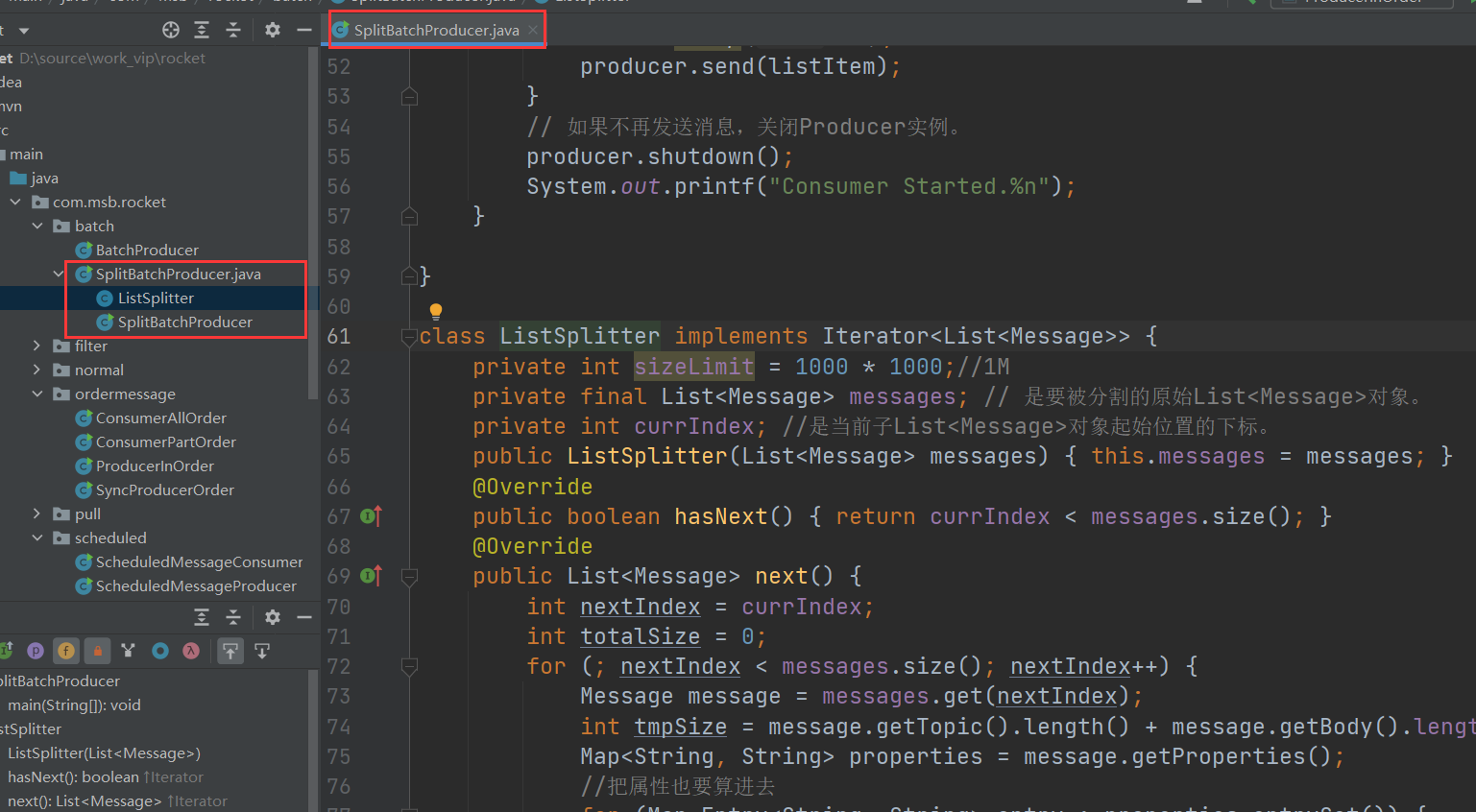
Task: Toggle show properties in Structure
Action: click(36, 651)
